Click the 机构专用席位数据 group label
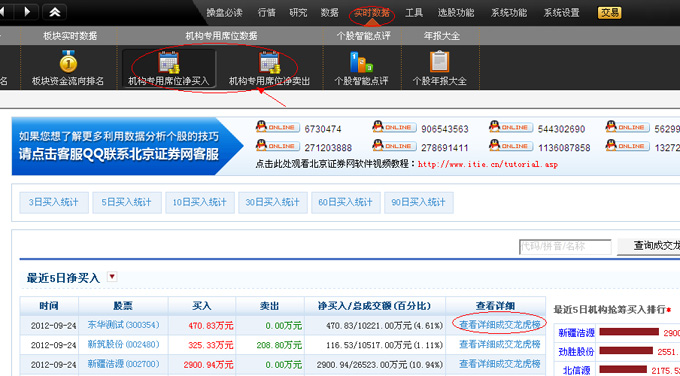 (x=222, y=36)
